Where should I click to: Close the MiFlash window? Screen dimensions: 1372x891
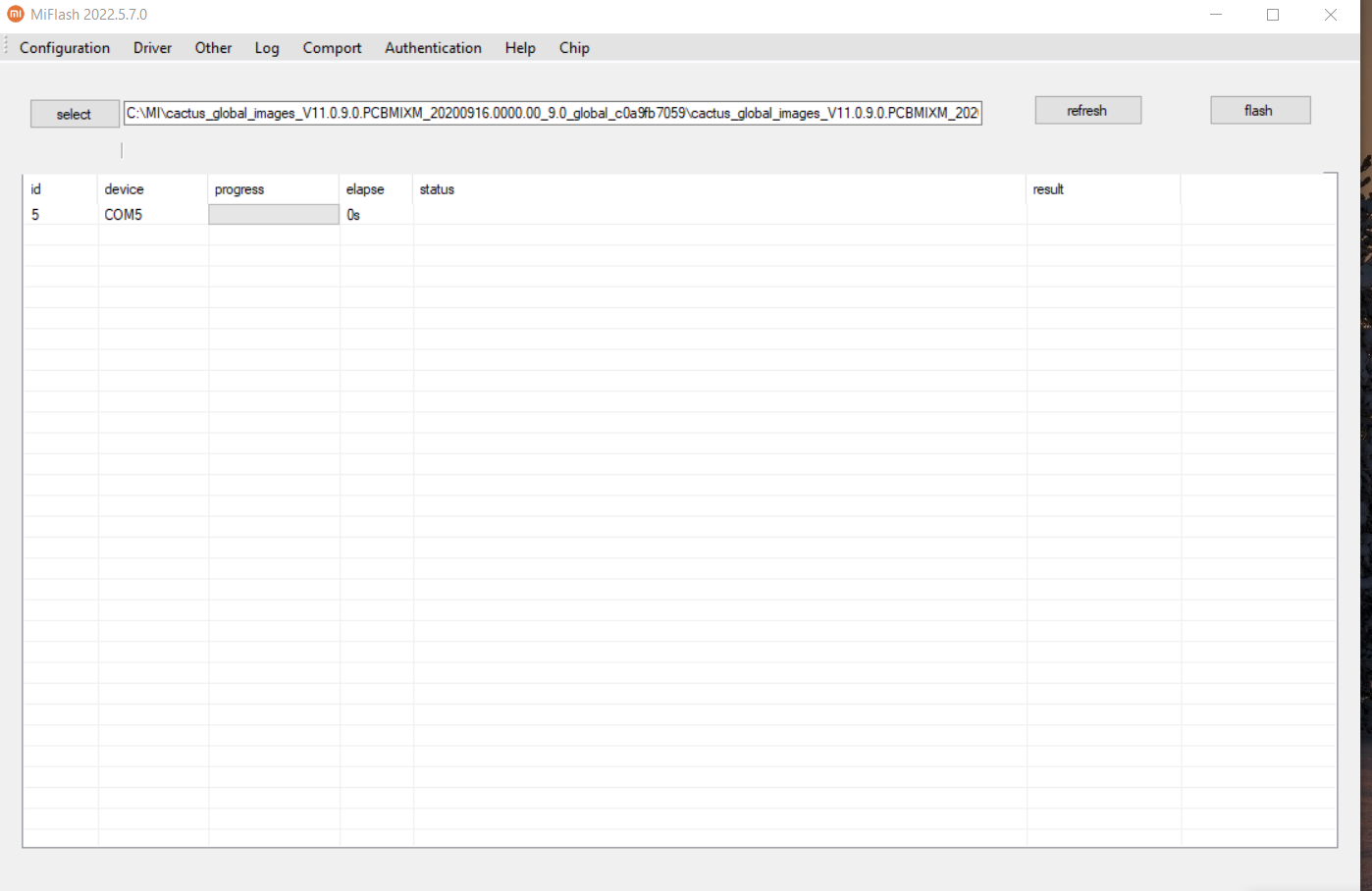click(1331, 15)
